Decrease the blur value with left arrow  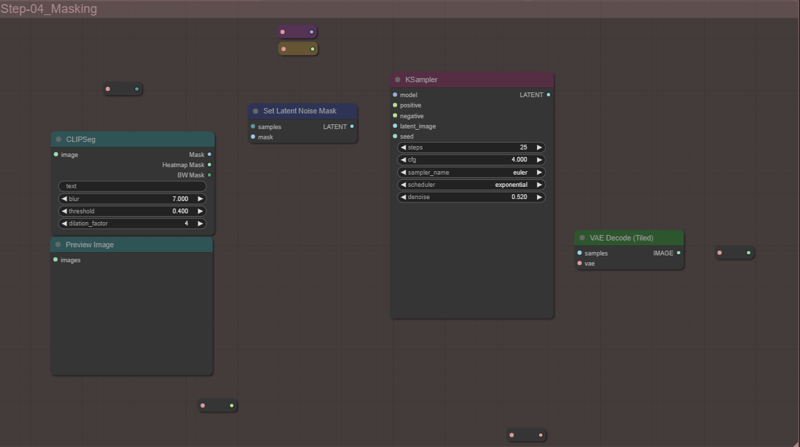(64, 198)
